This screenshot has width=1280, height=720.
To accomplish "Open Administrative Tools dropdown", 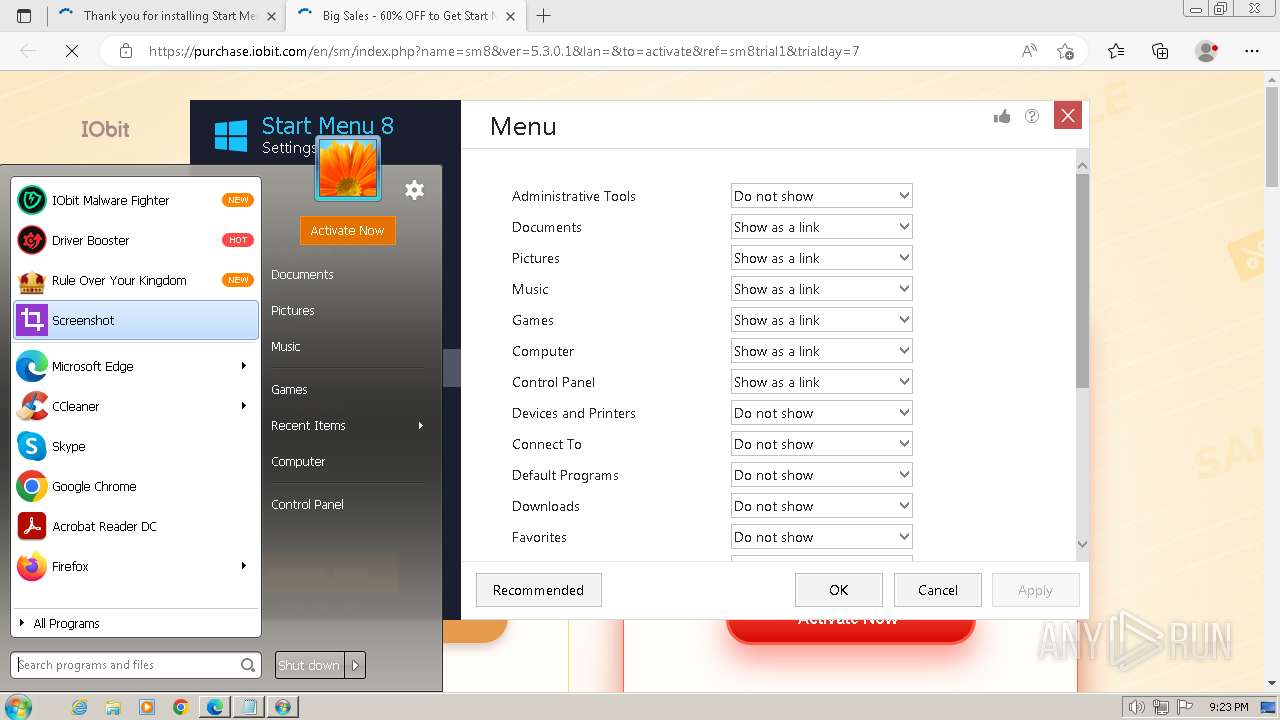I will coord(821,196).
